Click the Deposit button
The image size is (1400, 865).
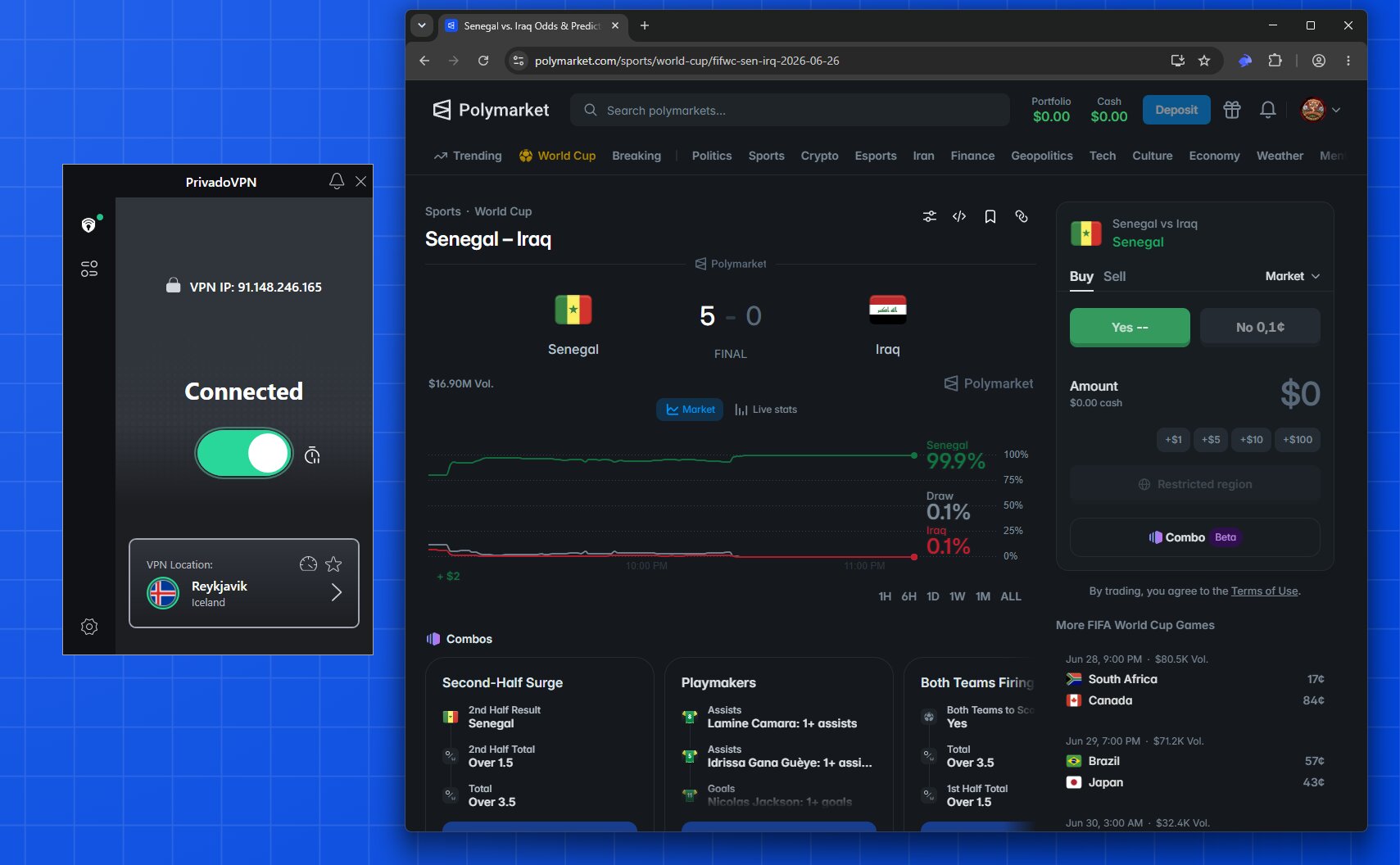pos(1176,110)
